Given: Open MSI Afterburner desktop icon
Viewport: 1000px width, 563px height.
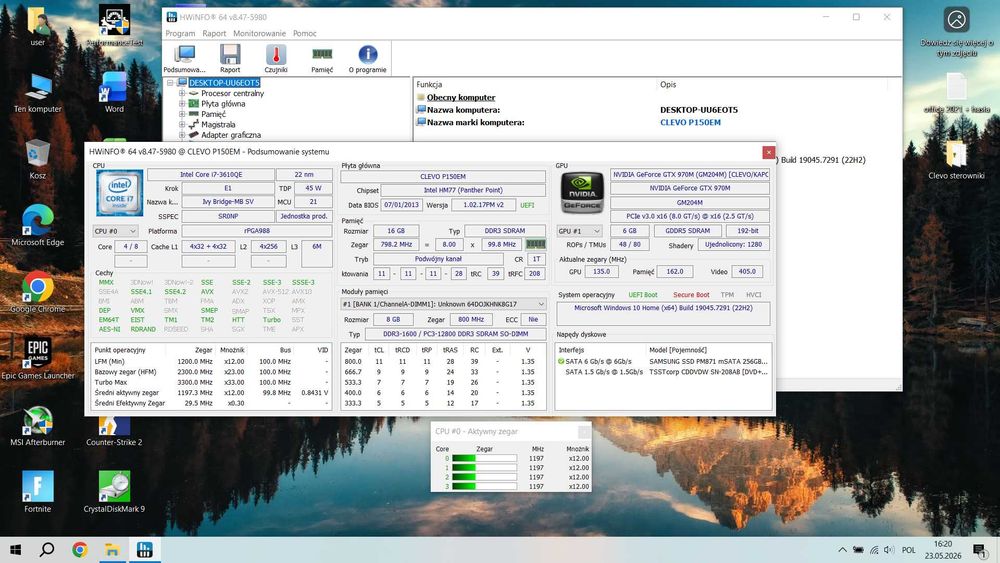Looking at the screenshot, I should [38, 426].
